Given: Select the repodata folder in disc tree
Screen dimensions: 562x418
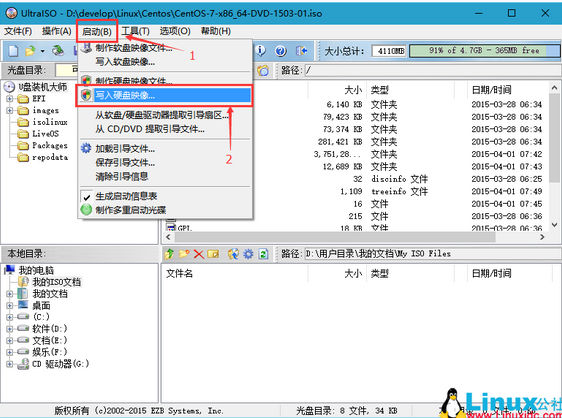Looking at the screenshot, I should coord(50,157).
